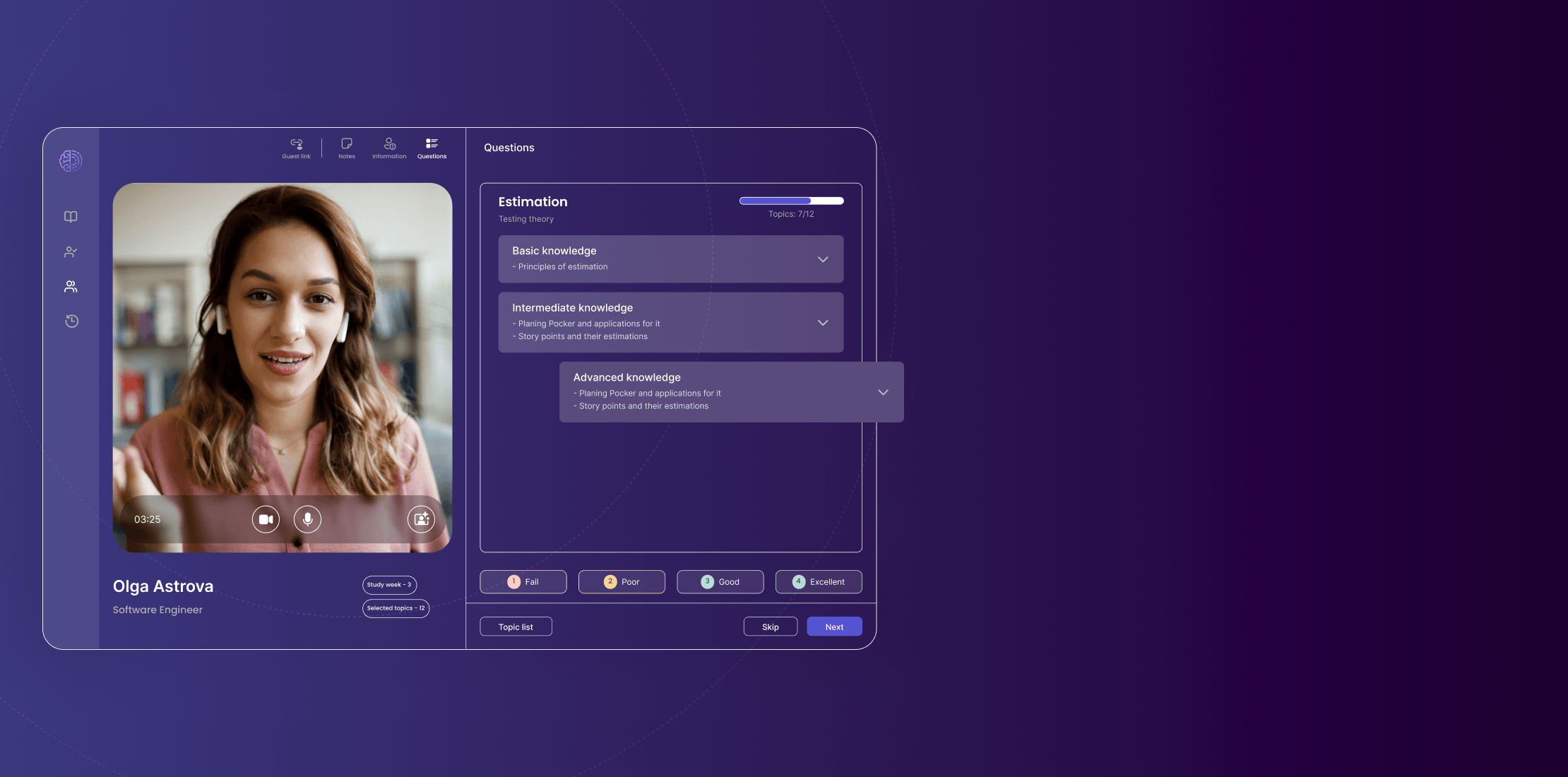Click the Topic list button
1568x777 pixels.
point(515,626)
